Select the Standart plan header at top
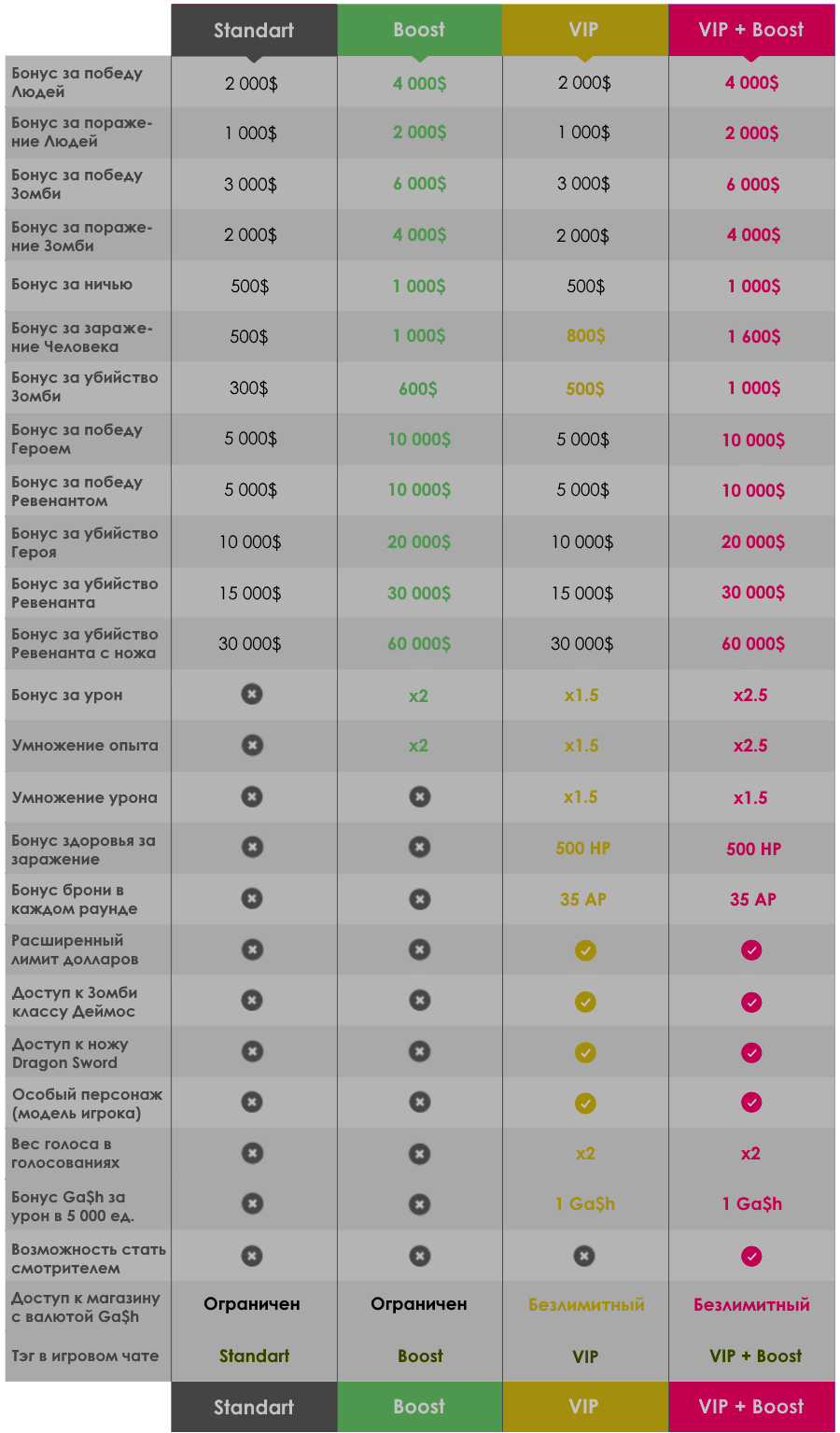The height and width of the screenshot is (1433, 840). pyautogui.click(x=254, y=30)
